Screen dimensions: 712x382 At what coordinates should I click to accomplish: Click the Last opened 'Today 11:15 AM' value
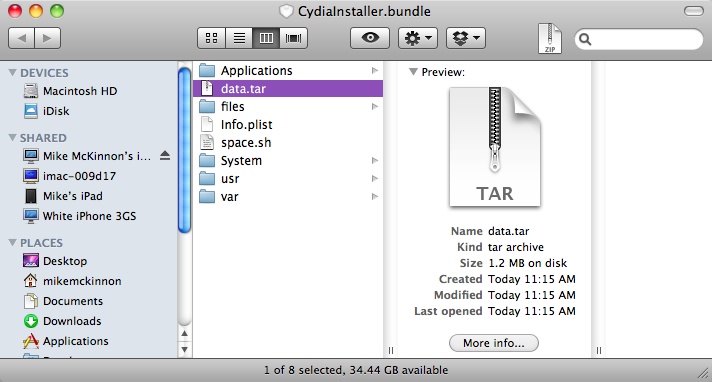532,311
